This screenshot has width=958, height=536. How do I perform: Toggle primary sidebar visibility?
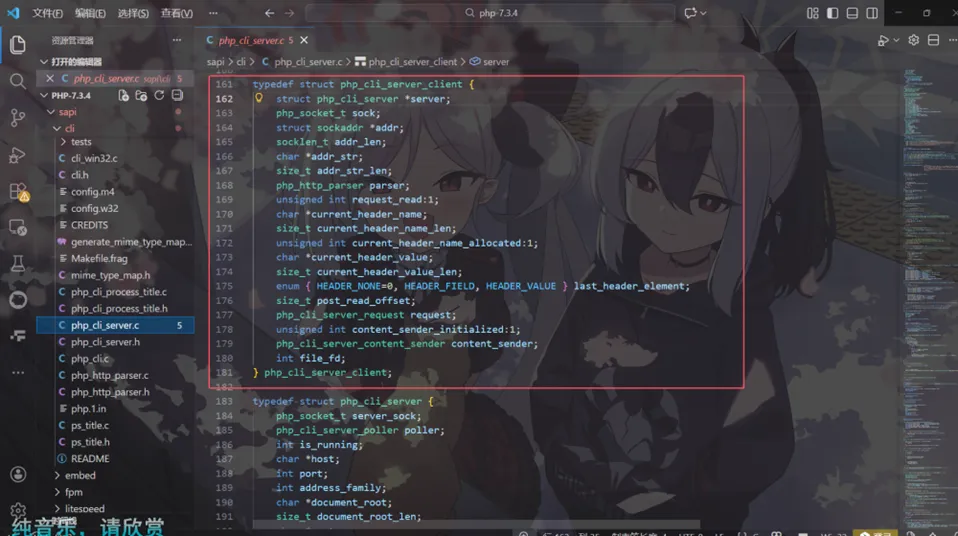(832, 13)
